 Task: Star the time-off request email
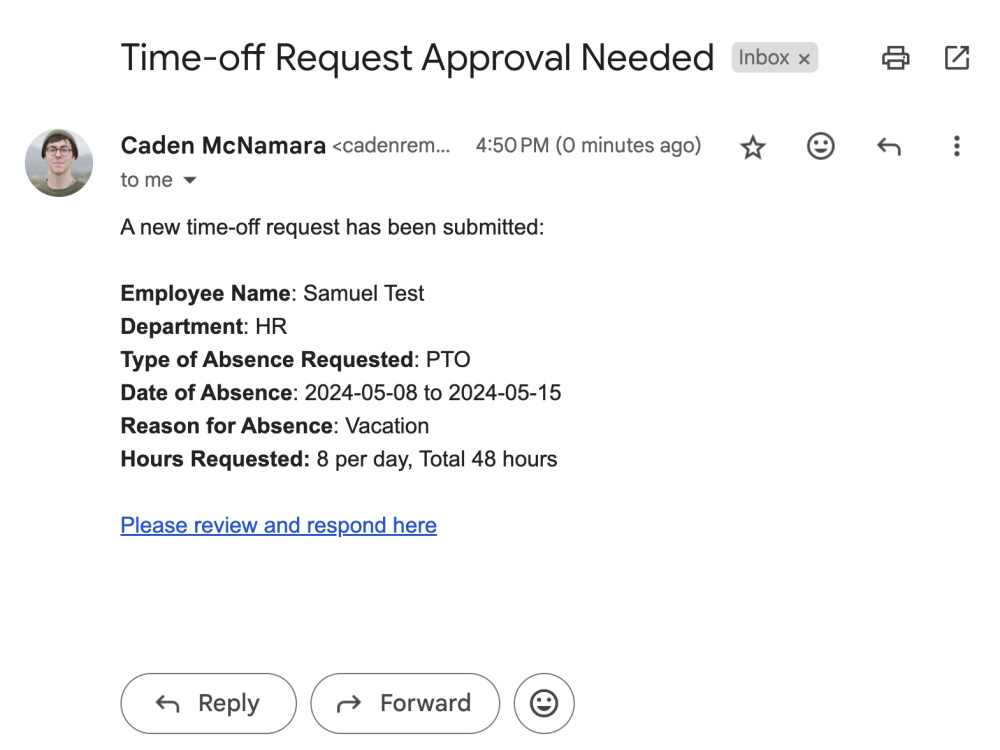[x=751, y=146]
